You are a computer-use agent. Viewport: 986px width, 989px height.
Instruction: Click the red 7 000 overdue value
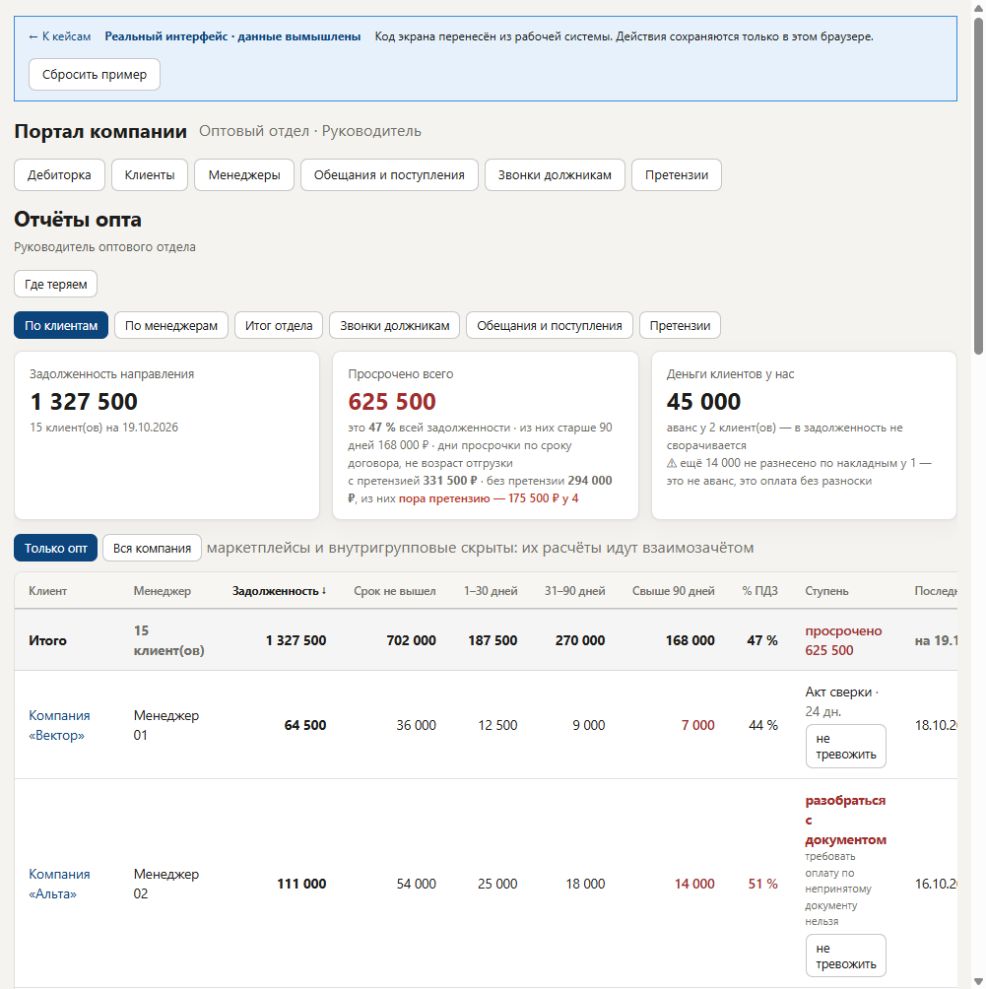click(698, 725)
